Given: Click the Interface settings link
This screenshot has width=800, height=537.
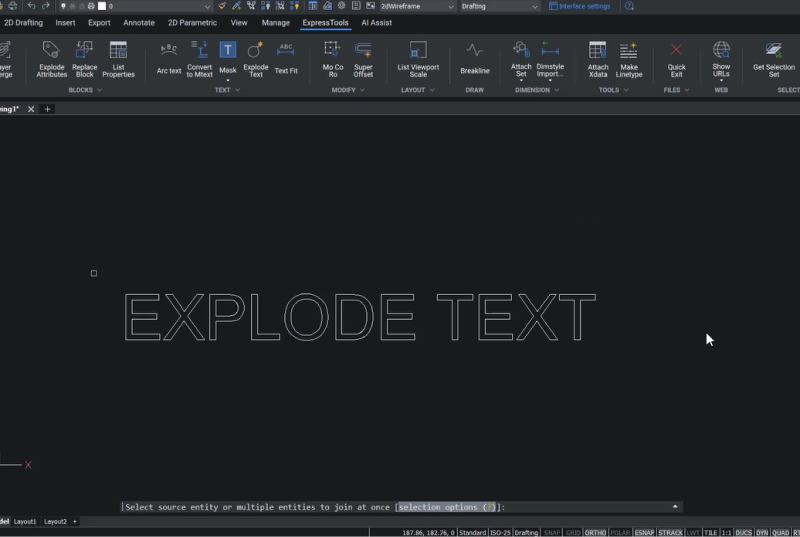Looking at the screenshot, I should pos(580,6).
